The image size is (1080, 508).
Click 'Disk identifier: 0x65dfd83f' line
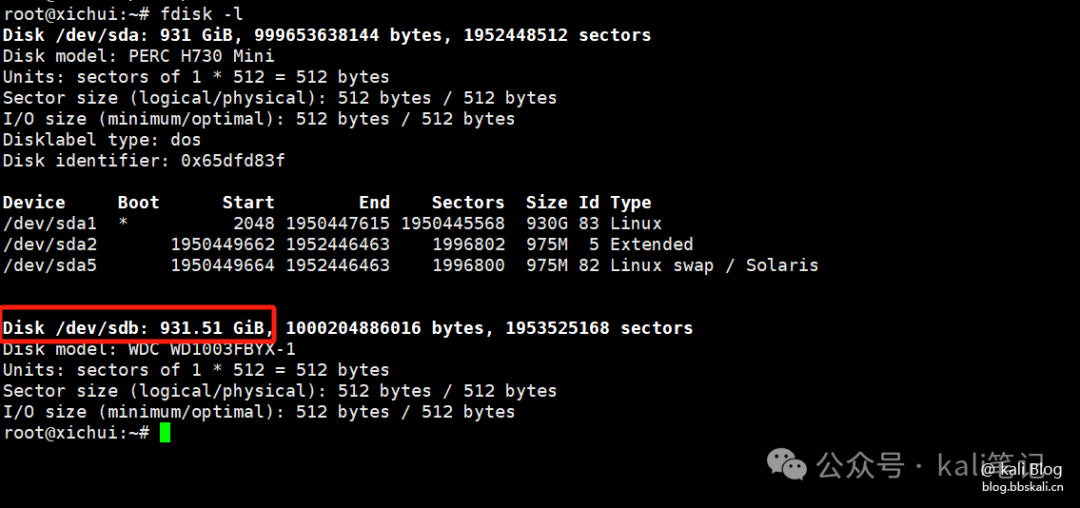(x=144, y=160)
